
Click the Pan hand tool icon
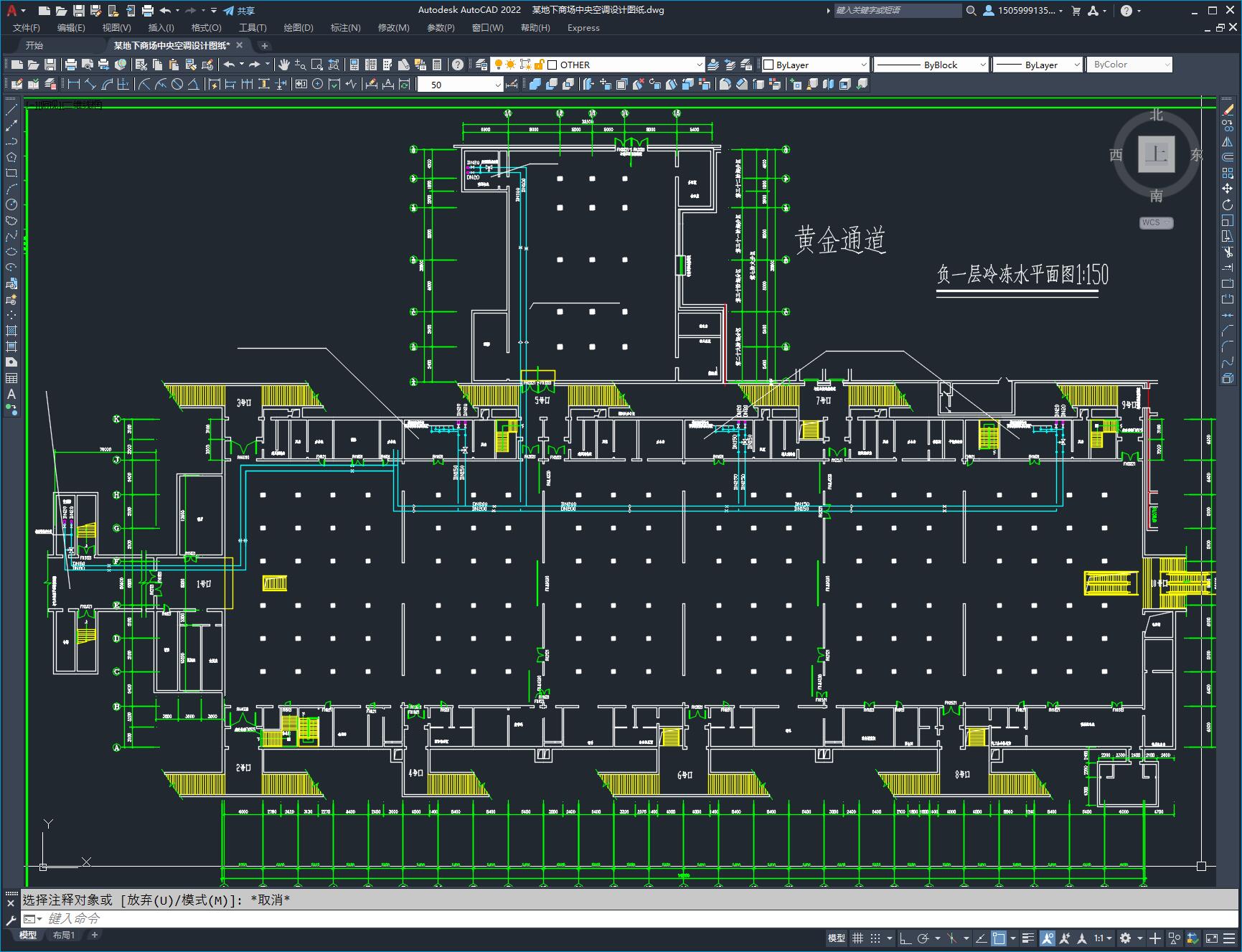click(284, 65)
